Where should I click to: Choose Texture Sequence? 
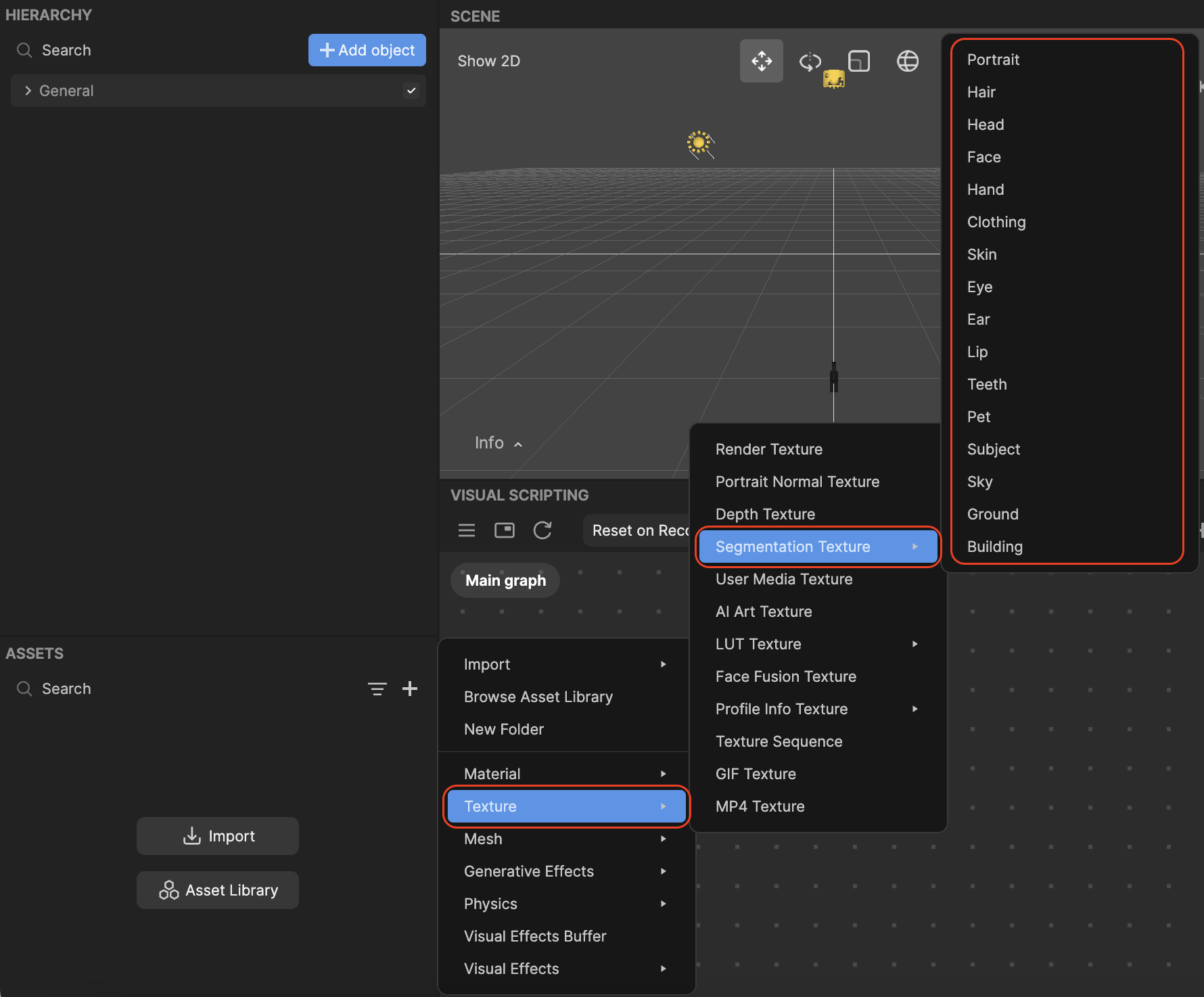point(818,741)
